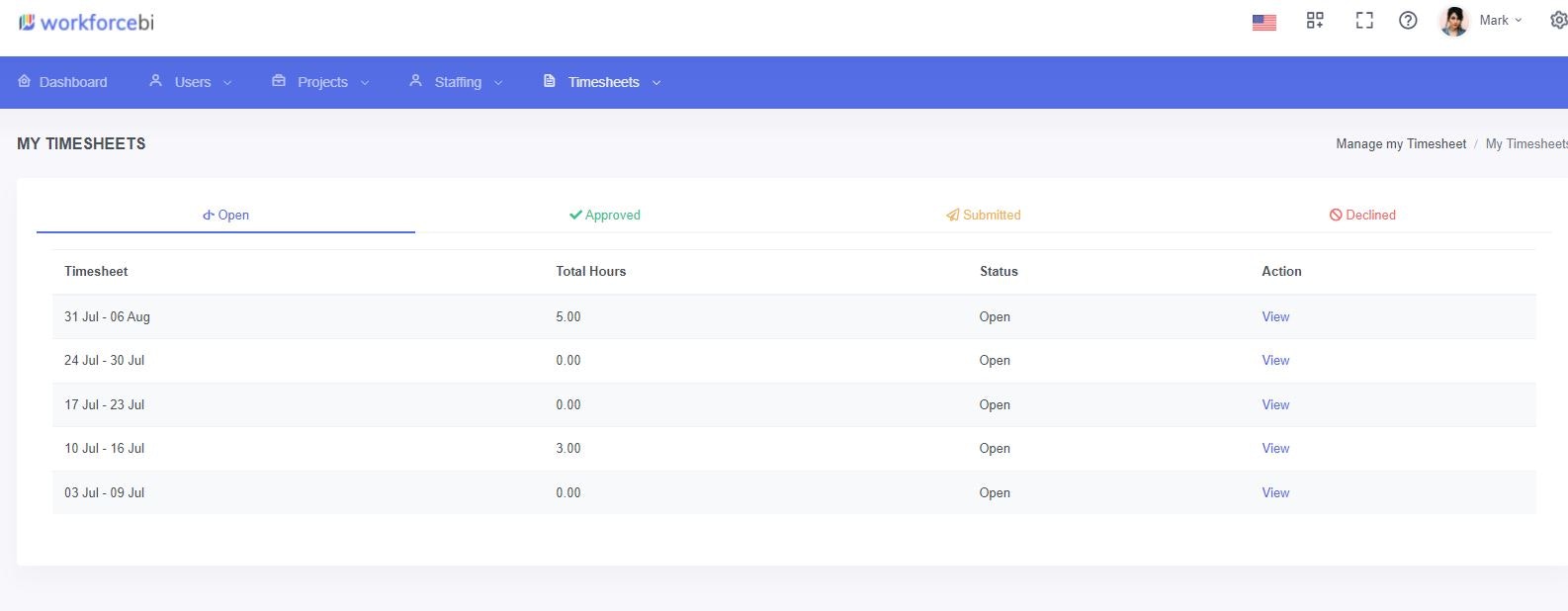Select the 24 Jul - 30 Jul cell

[x=104, y=360]
